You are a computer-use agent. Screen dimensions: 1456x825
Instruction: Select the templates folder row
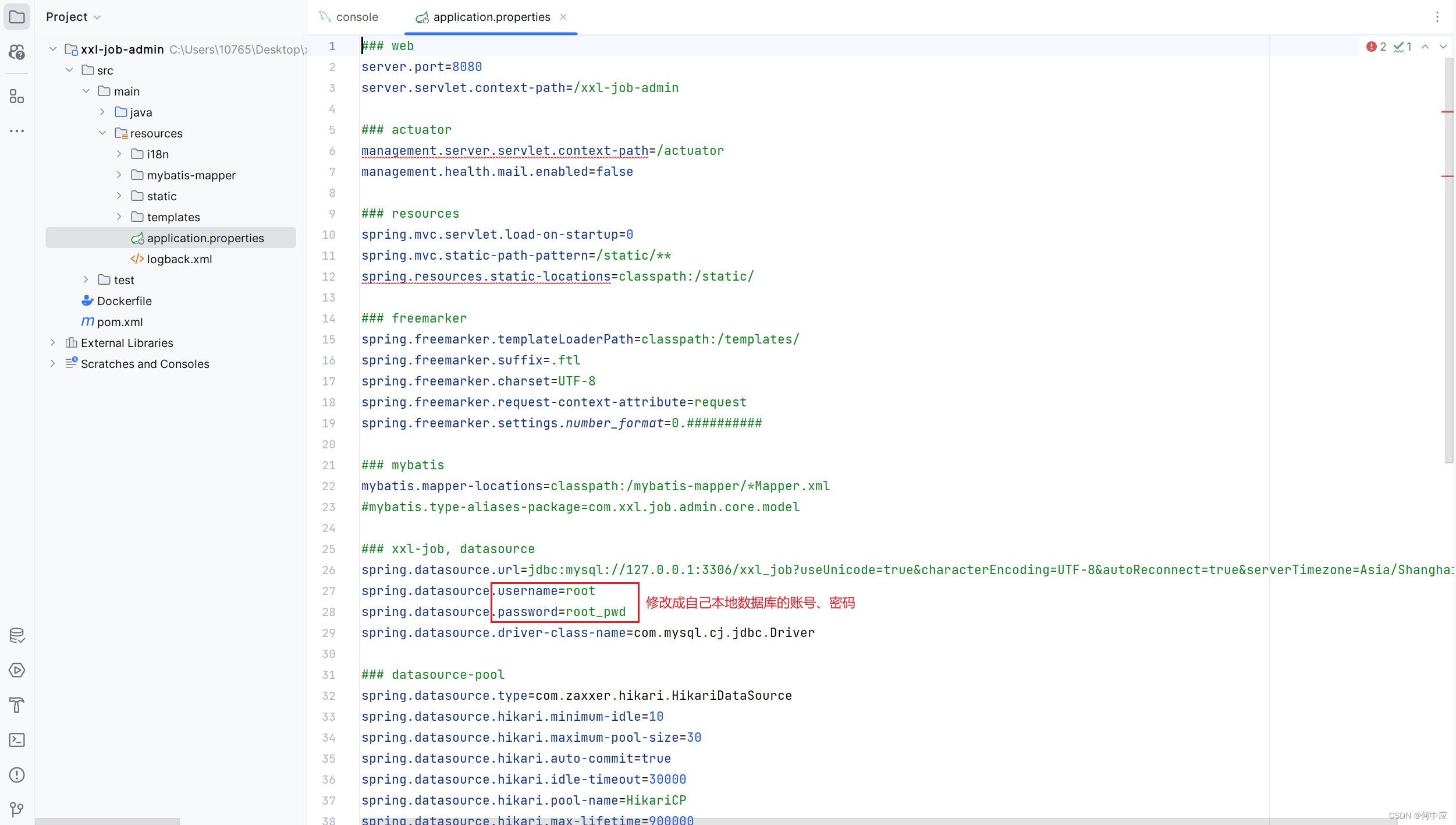point(171,217)
